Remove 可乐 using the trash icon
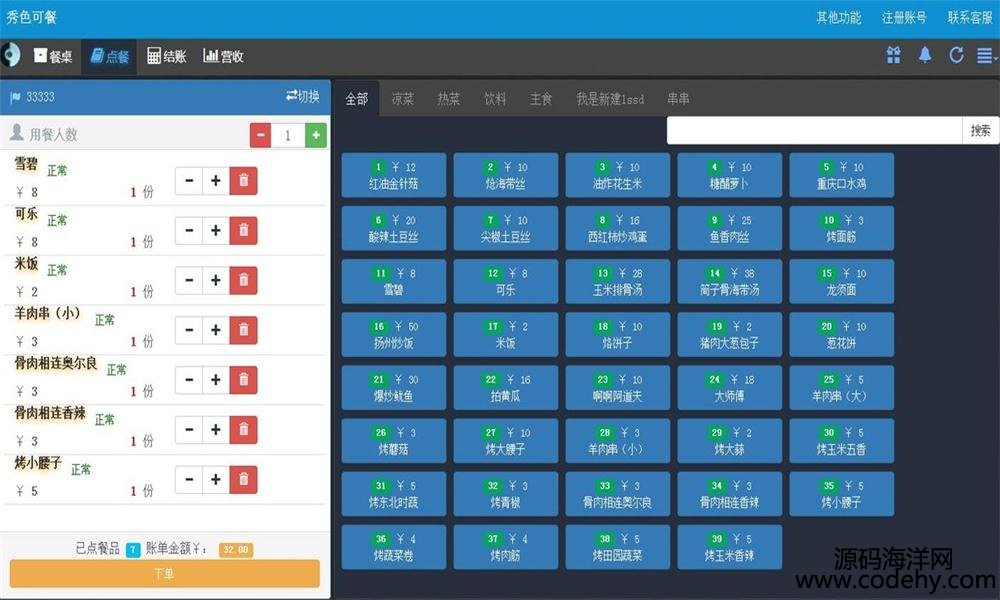1000x600 pixels. tap(243, 230)
